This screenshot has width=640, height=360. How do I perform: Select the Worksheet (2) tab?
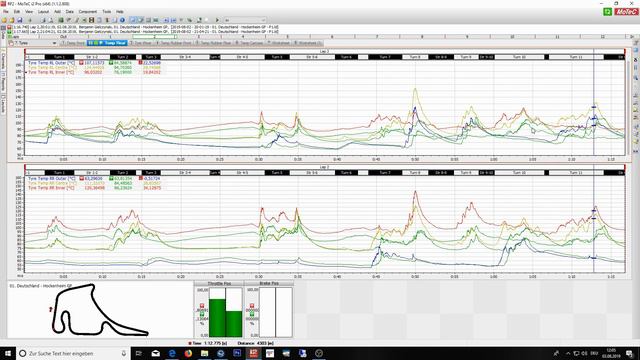pyautogui.click(x=308, y=43)
